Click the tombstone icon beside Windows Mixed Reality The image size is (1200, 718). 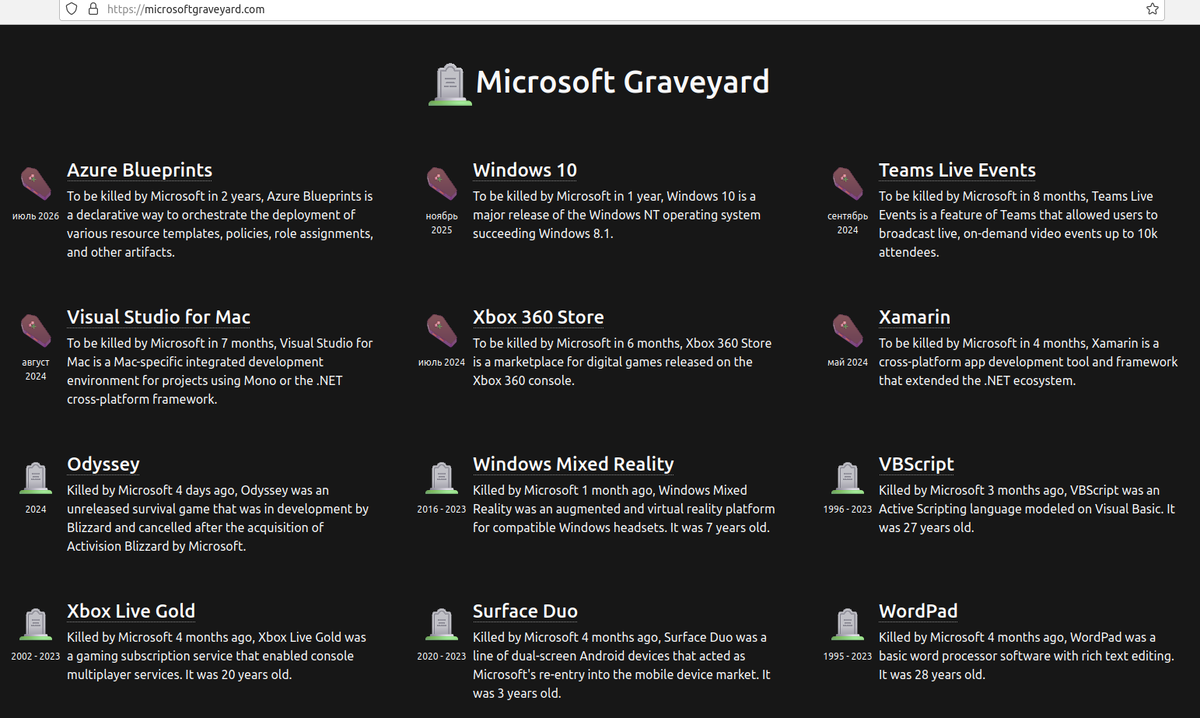tap(442, 478)
